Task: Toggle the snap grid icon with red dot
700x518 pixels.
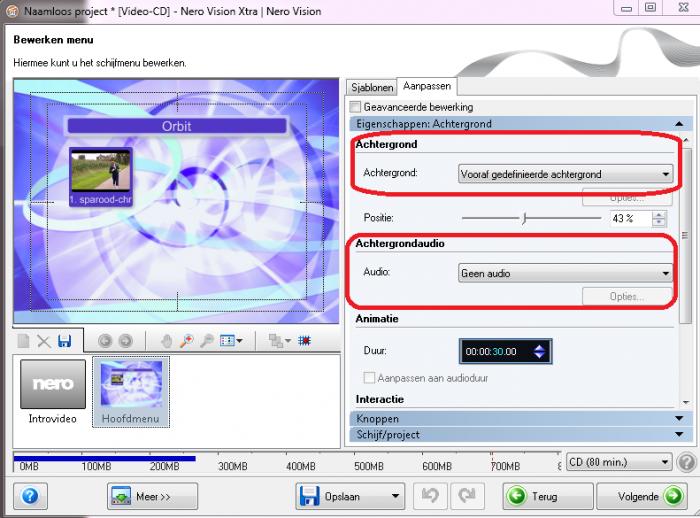Action: tap(304, 341)
